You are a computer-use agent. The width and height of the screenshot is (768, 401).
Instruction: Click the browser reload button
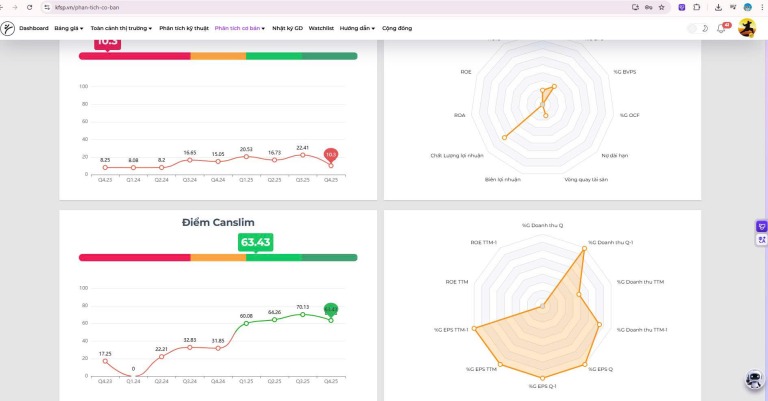(x=29, y=7)
